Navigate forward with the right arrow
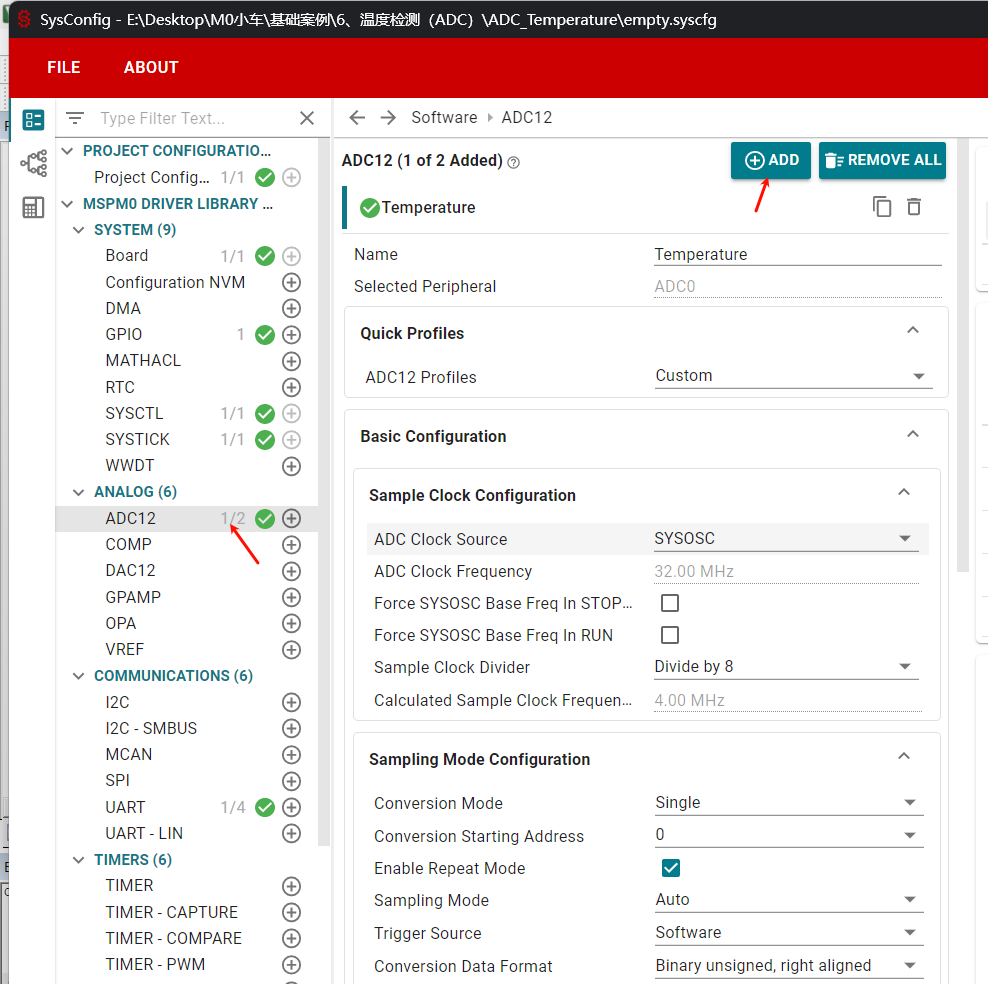Image resolution: width=988 pixels, height=984 pixels. [388, 117]
